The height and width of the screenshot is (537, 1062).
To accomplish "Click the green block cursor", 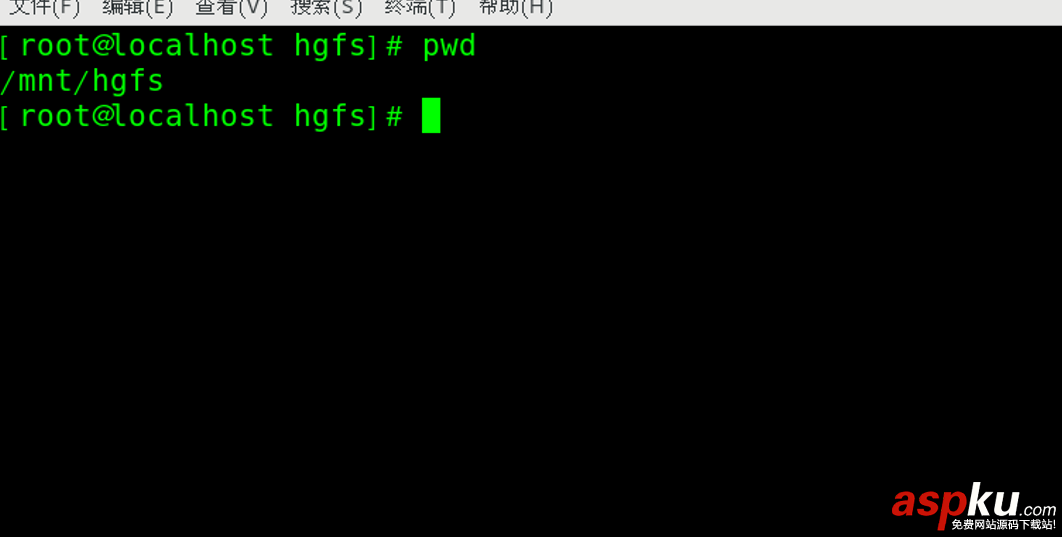I will [x=431, y=115].
